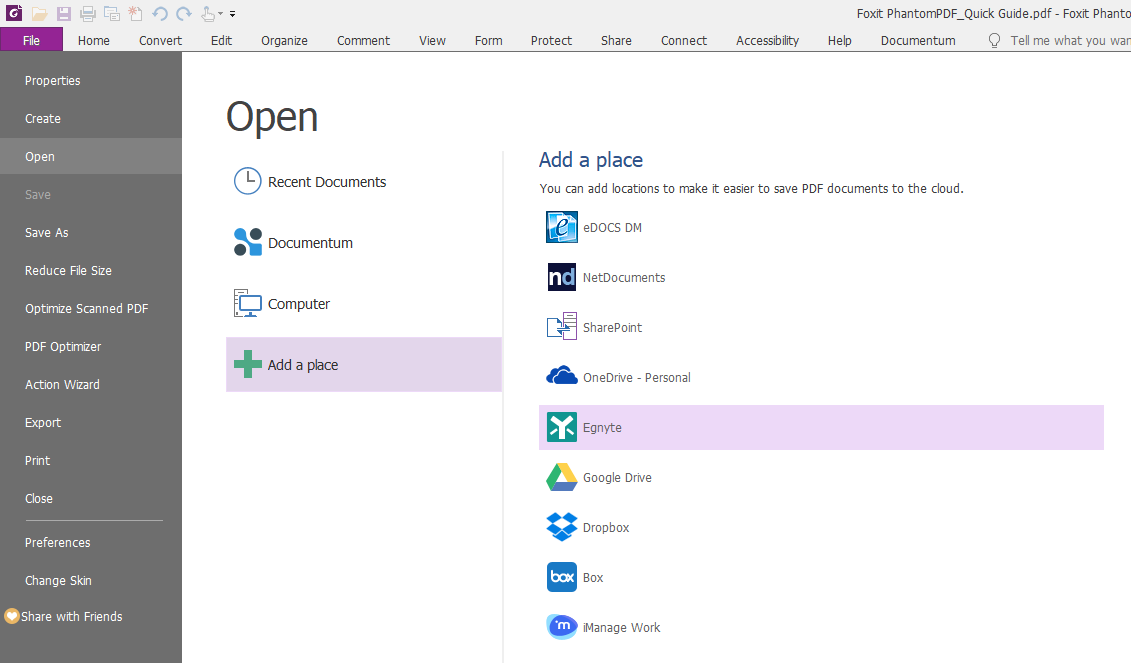Click the Save icon in quick access toolbar
This screenshot has height=663, width=1131.
[62, 13]
